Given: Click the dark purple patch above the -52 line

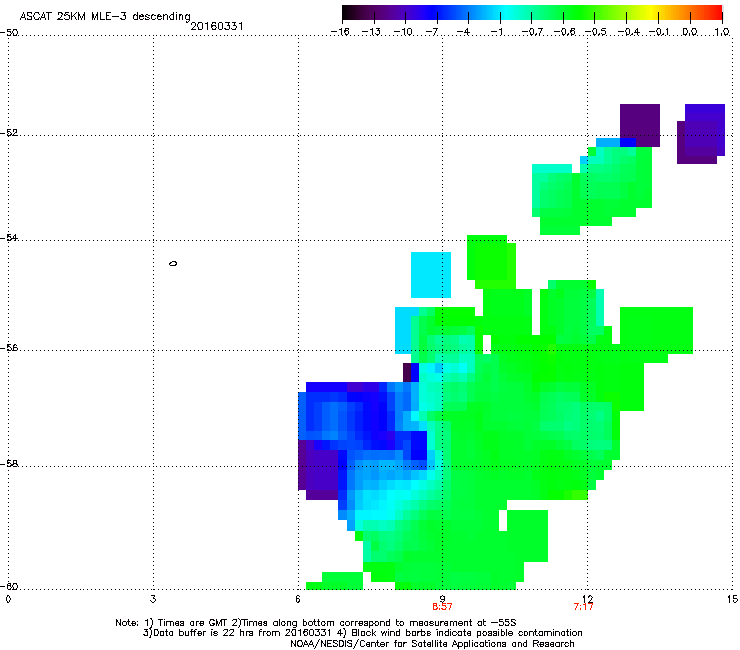Looking at the screenshot, I should click(x=640, y=124).
